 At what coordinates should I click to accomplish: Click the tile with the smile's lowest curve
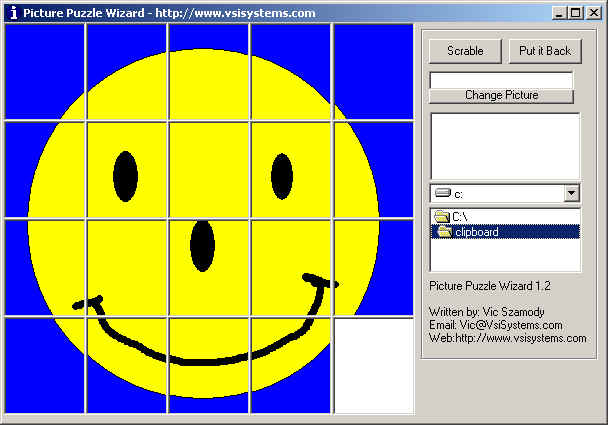(x=209, y=366)
